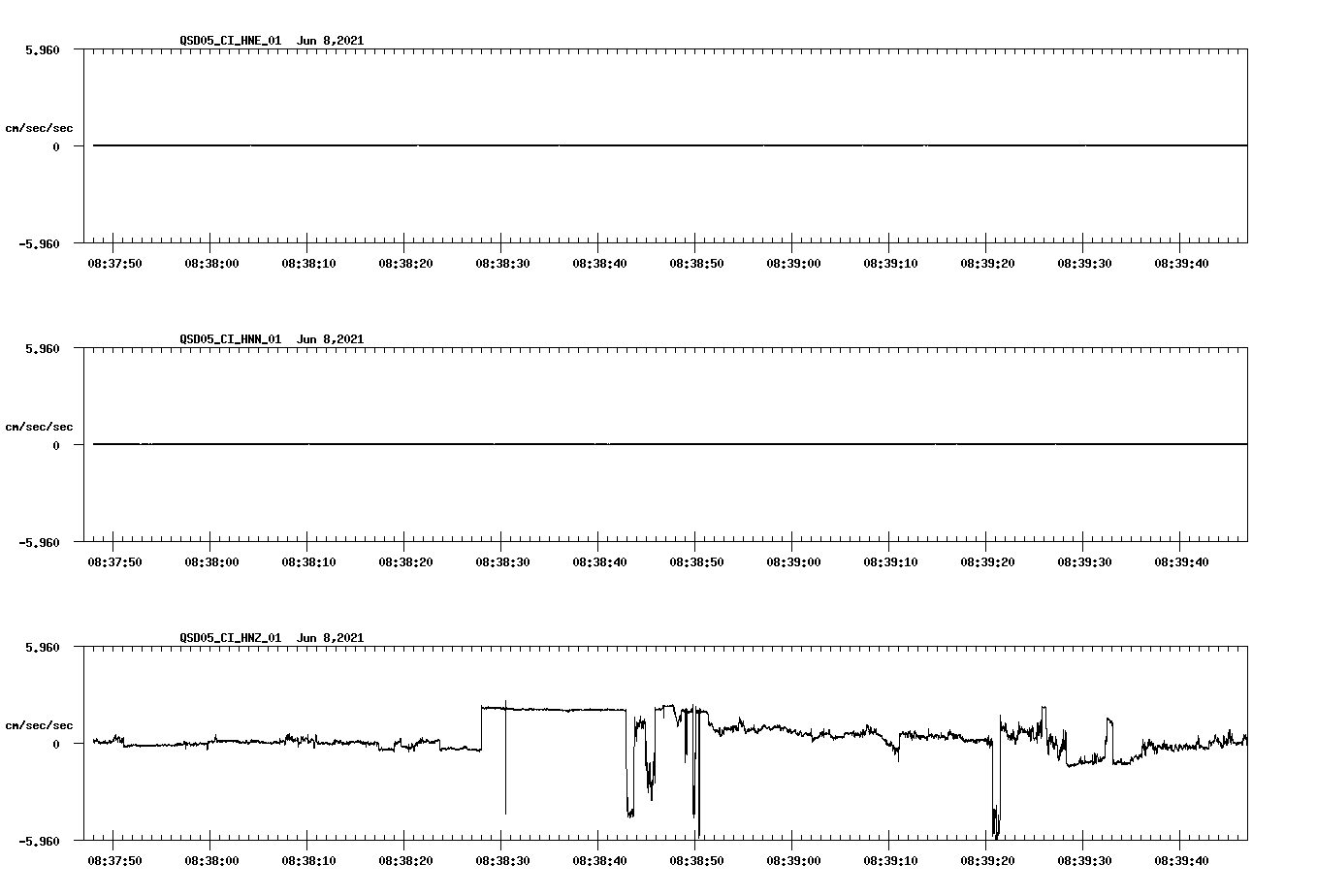
Task: Click the zero axis label of HNN chart
Action: 56,445
